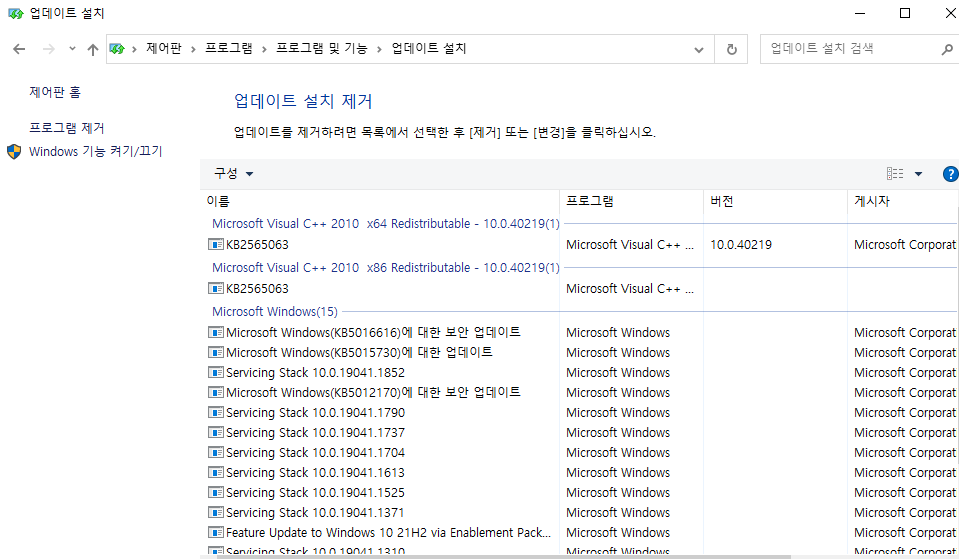Select Servicing Stack 10.0.19041.1737
The width and height of the screenshot is (959, 559).
click(x=316, y=432)
